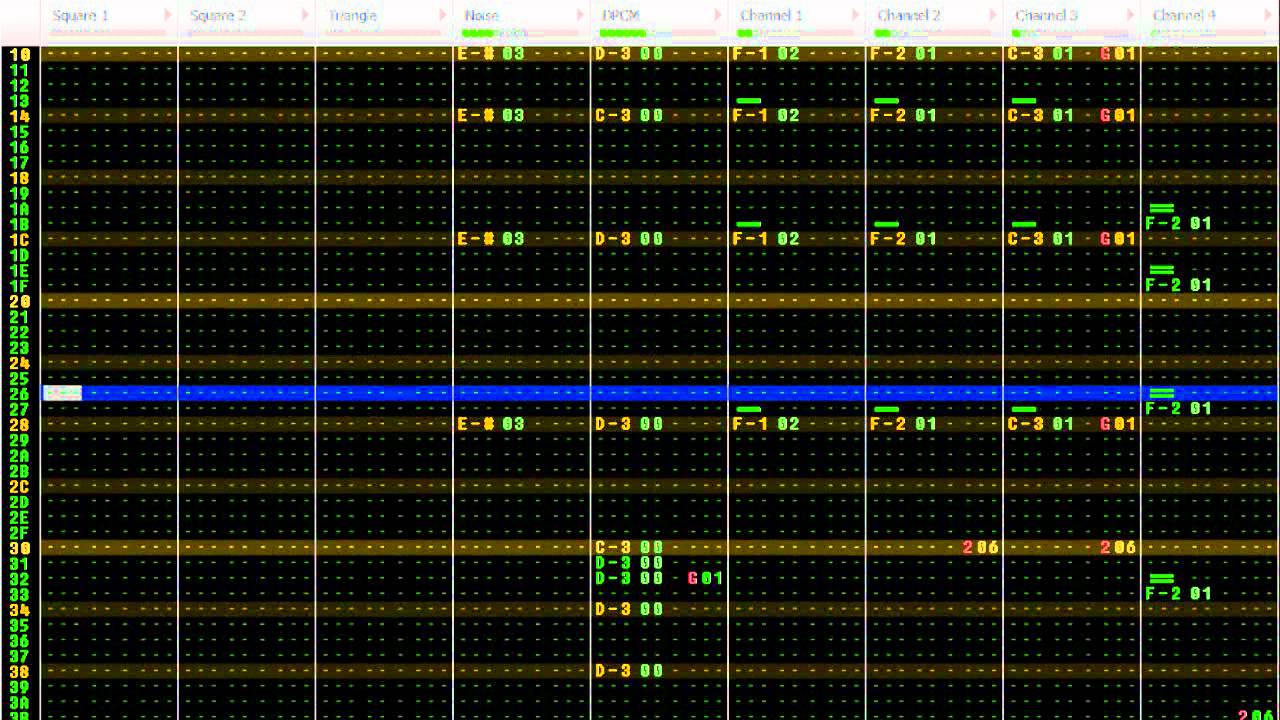The width and height of the screenshot is (1280, 720).
Task: Expand effect columns with Triangle arrow
Action: pos(442,16)
